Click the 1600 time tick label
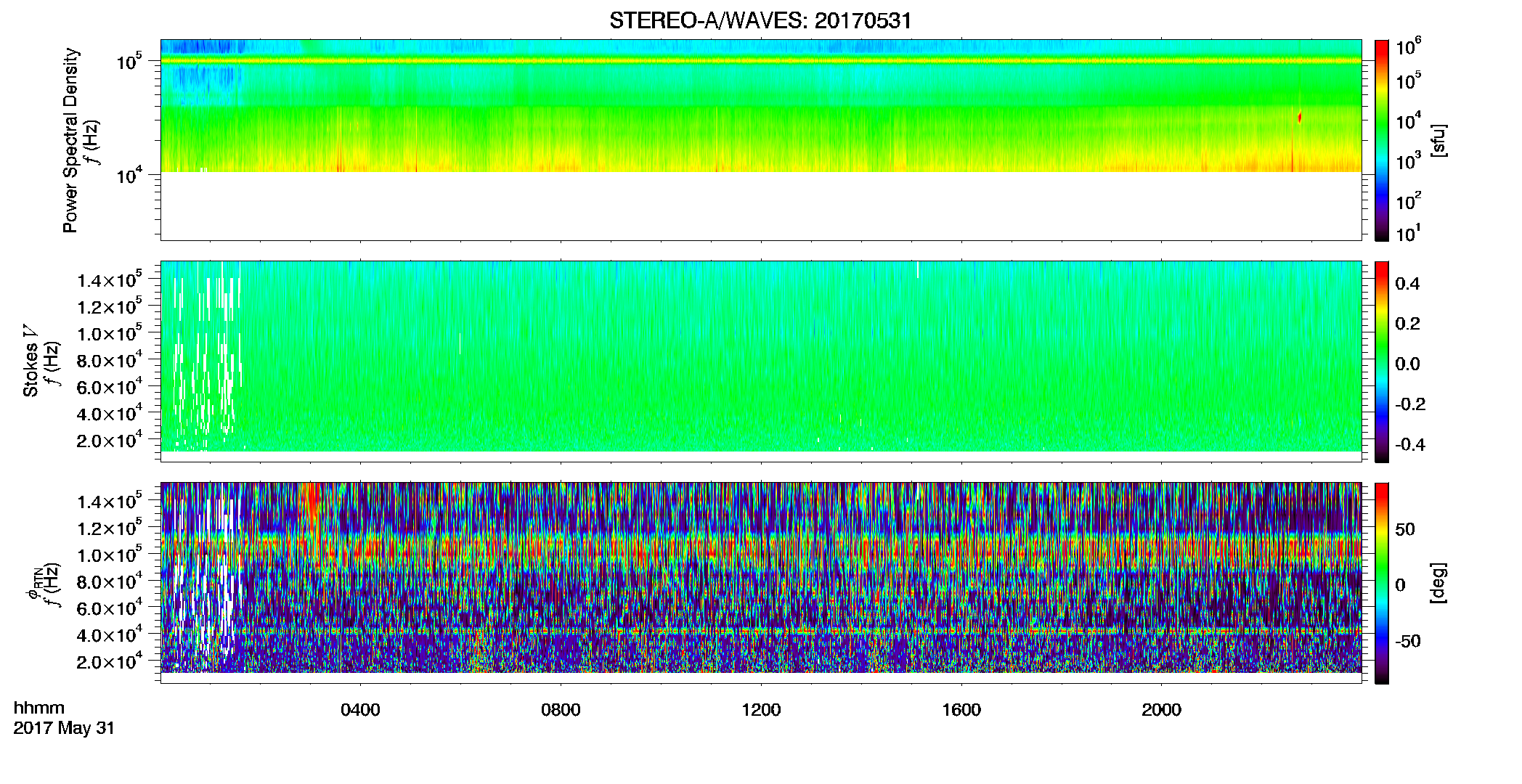Image resolution: width=1522 pixels, height=784 pixels. coord(961,710)
